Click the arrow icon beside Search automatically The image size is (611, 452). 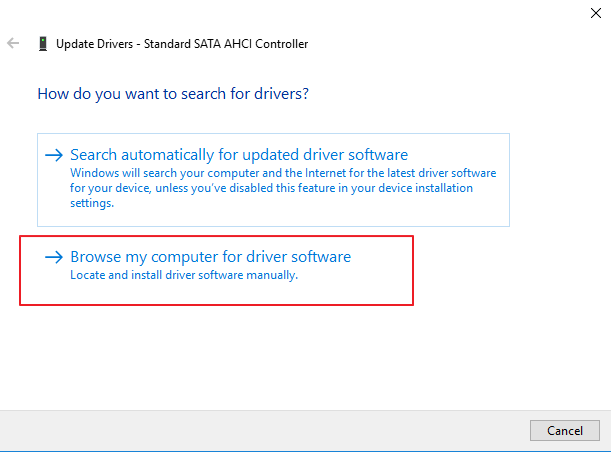pyautogui.click(x=54, y=155)
